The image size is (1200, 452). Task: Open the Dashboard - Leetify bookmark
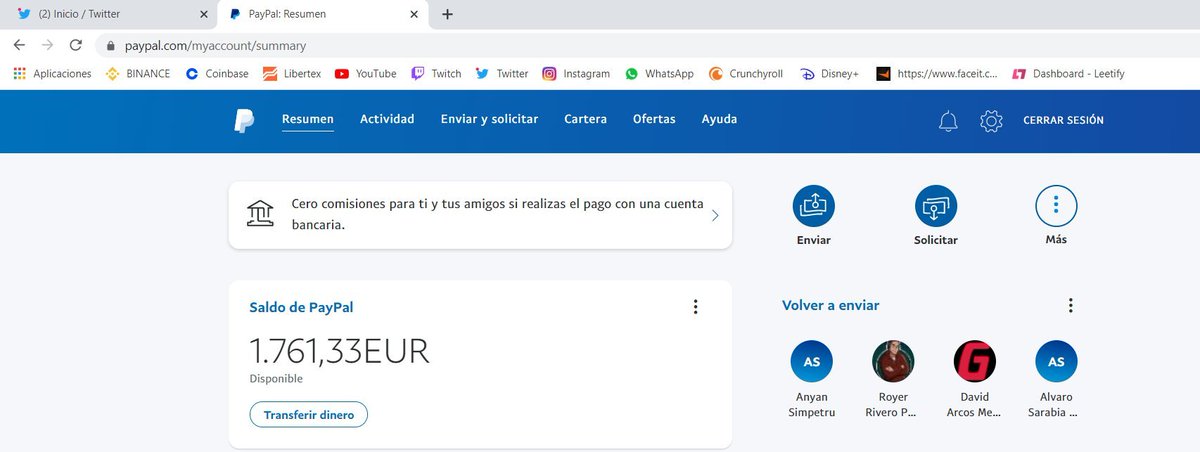[1069, 73]
